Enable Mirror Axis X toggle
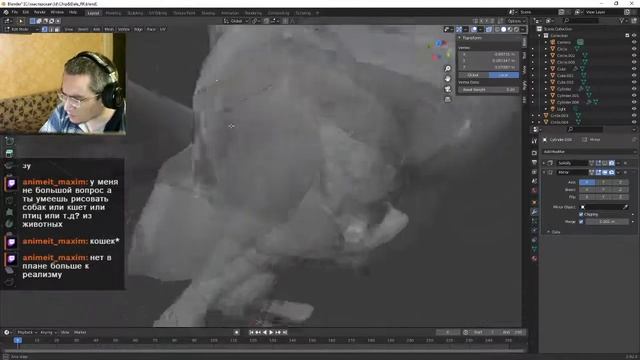 pyautogui.click(x=587, y=182)
